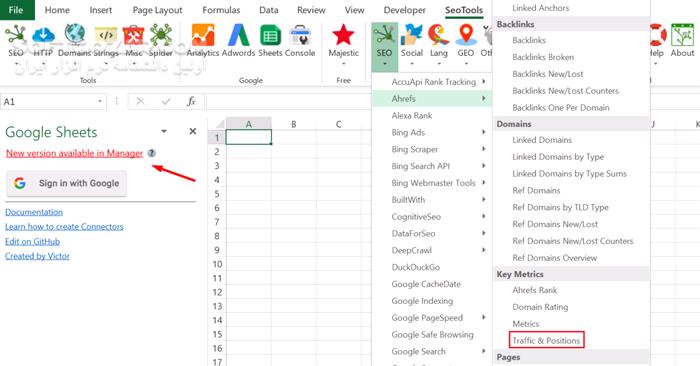Click the help question mark beside New version
Viewport: 700px width, 366px height.
tap(152, 153)
